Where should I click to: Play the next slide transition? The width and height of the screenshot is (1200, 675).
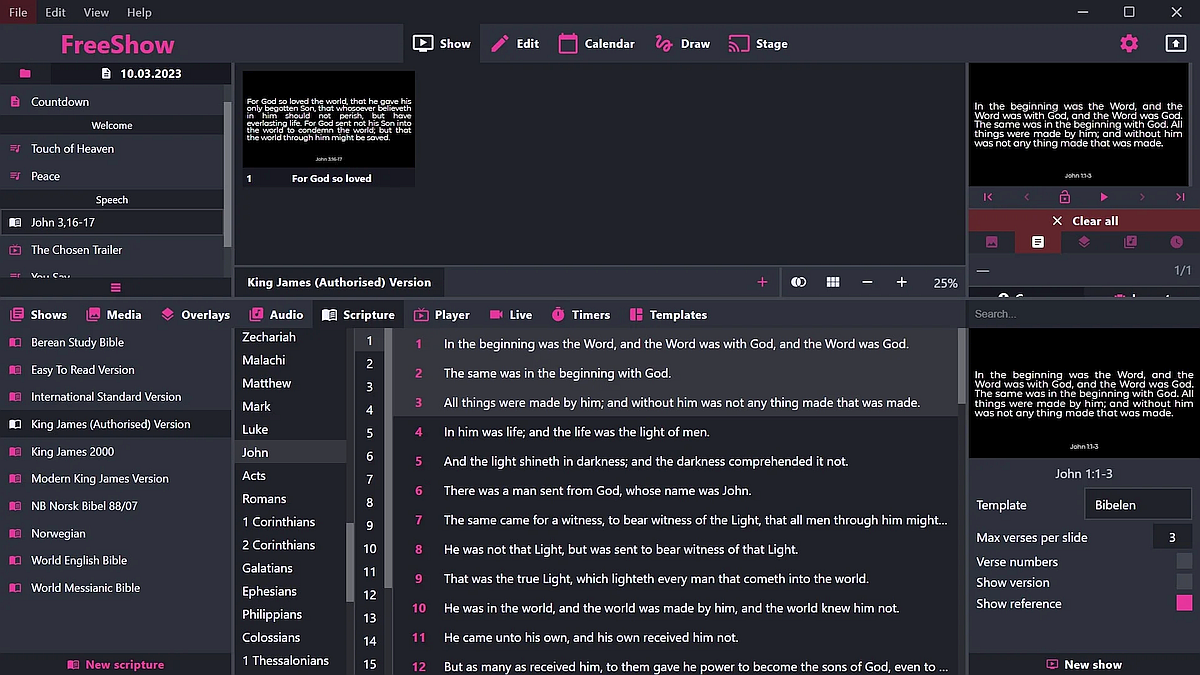click(1104, 197)
